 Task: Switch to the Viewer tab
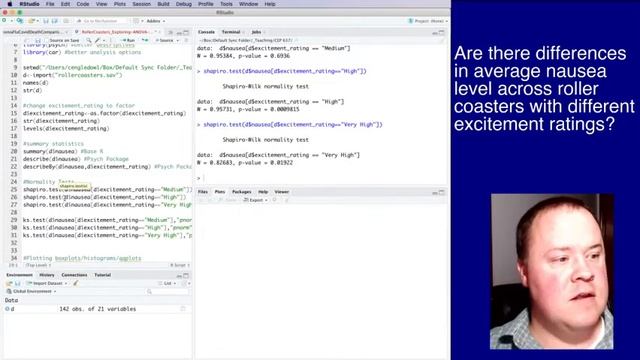click(281, 192)
